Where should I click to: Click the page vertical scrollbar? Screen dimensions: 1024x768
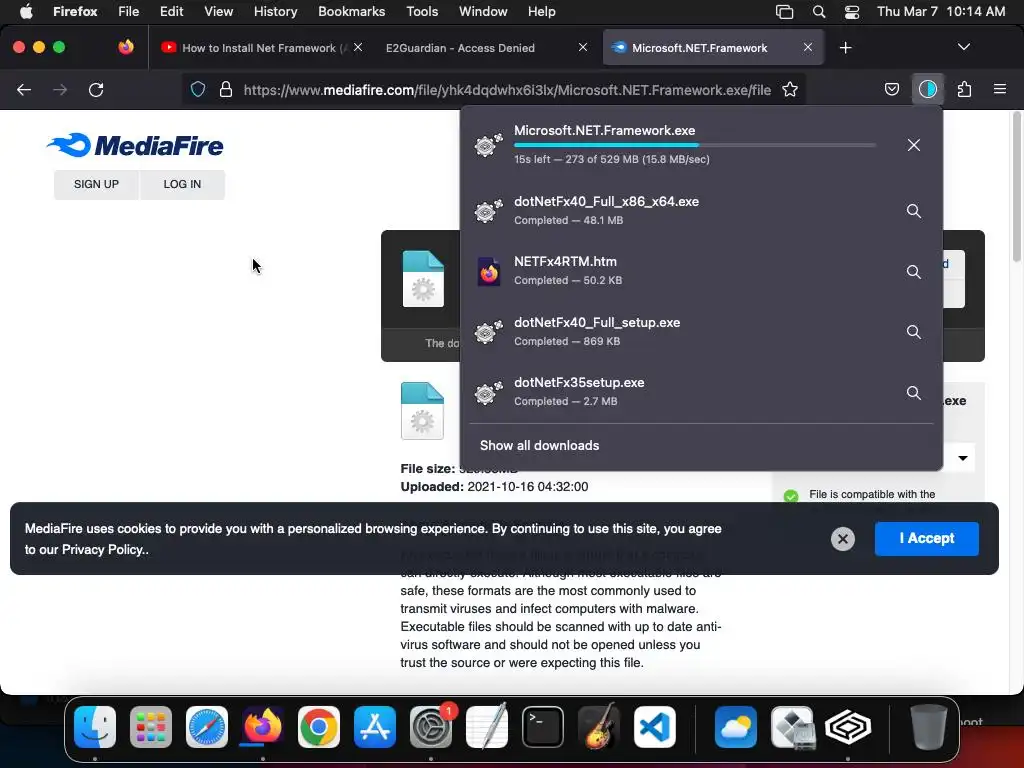(1016, 187)
